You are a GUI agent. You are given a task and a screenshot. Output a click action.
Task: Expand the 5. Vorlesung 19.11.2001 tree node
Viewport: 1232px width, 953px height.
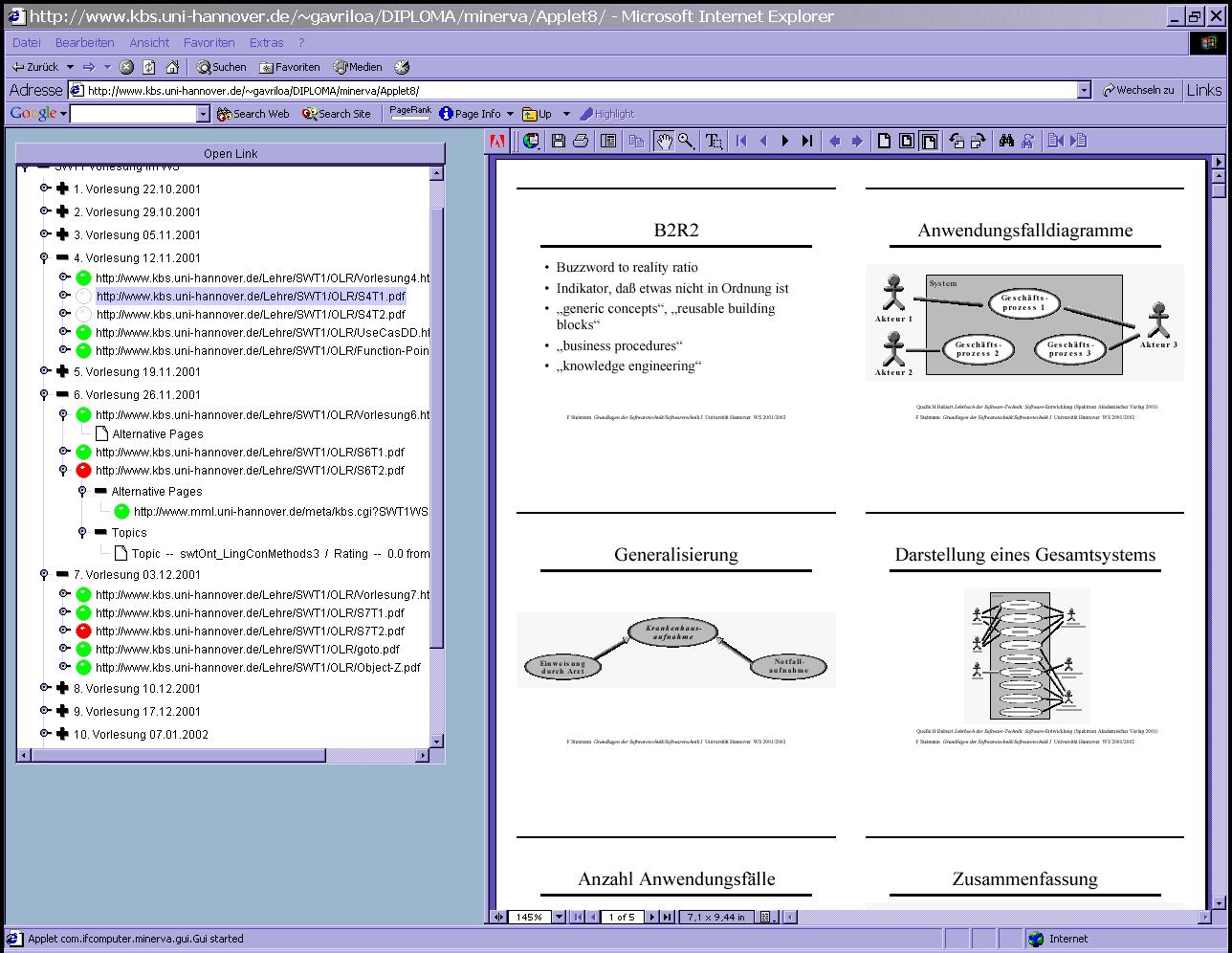coord(61,371)
